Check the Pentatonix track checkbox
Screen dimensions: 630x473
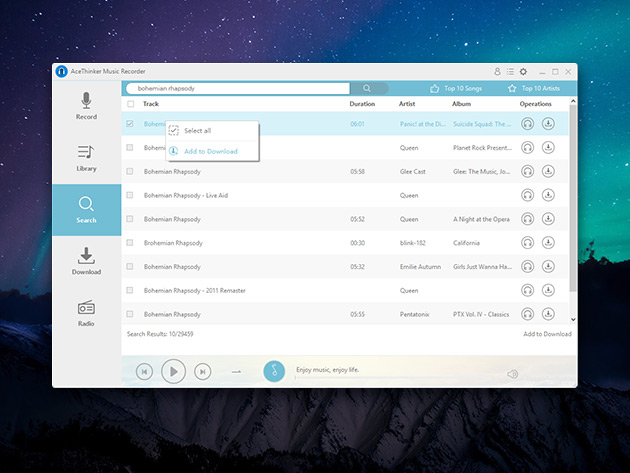coord(130,313)
